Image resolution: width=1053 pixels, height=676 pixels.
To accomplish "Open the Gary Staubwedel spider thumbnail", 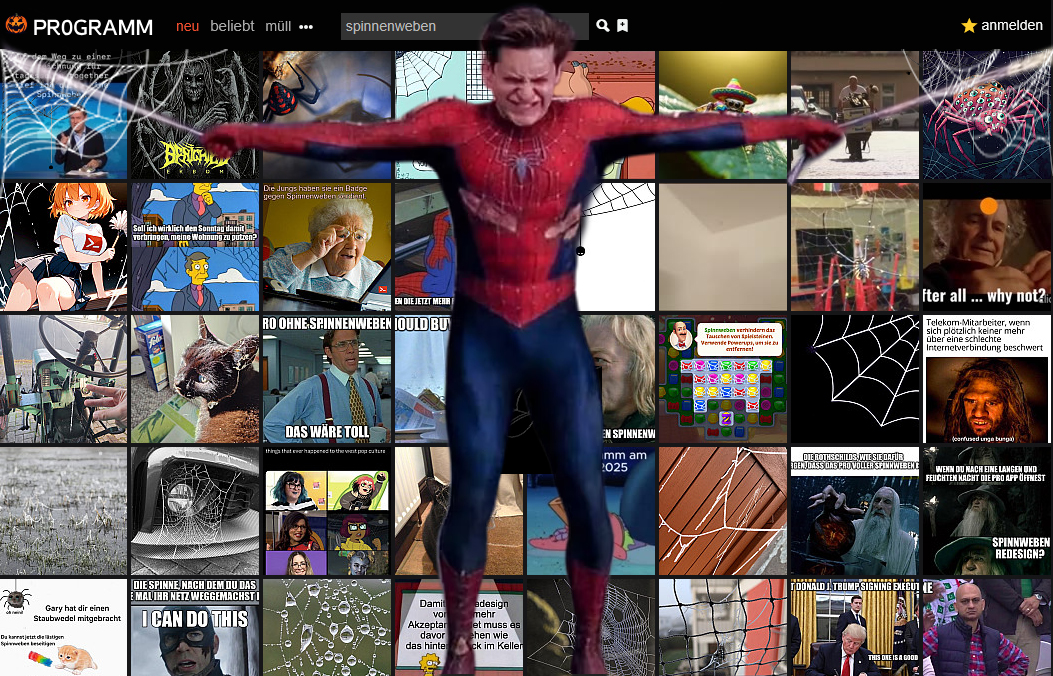I will click(x=63, y=627).
